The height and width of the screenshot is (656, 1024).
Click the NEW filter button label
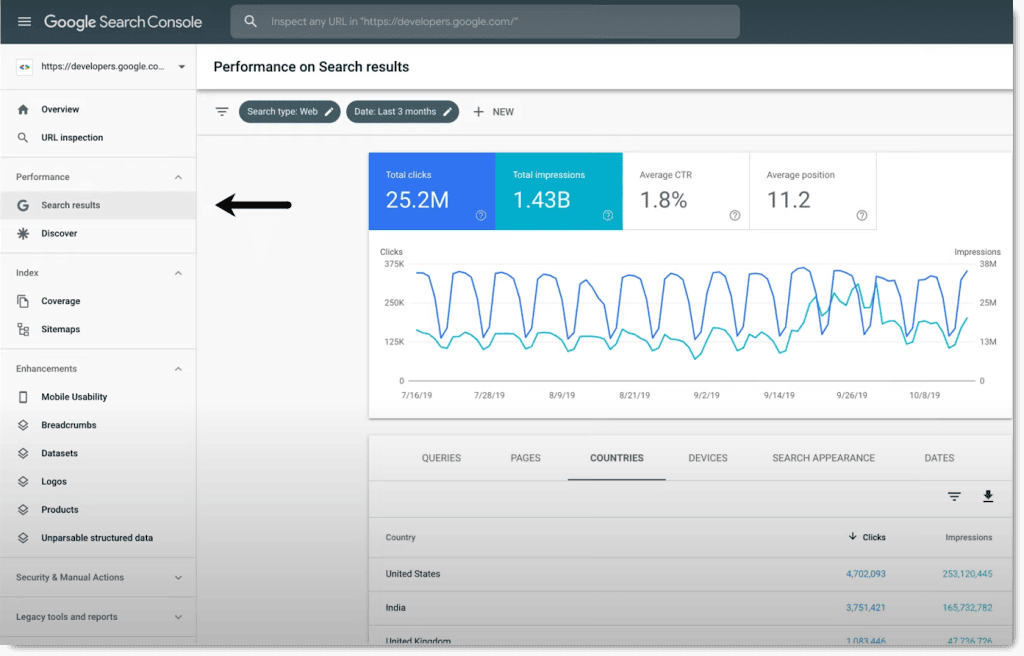click(x=503, y=112)
